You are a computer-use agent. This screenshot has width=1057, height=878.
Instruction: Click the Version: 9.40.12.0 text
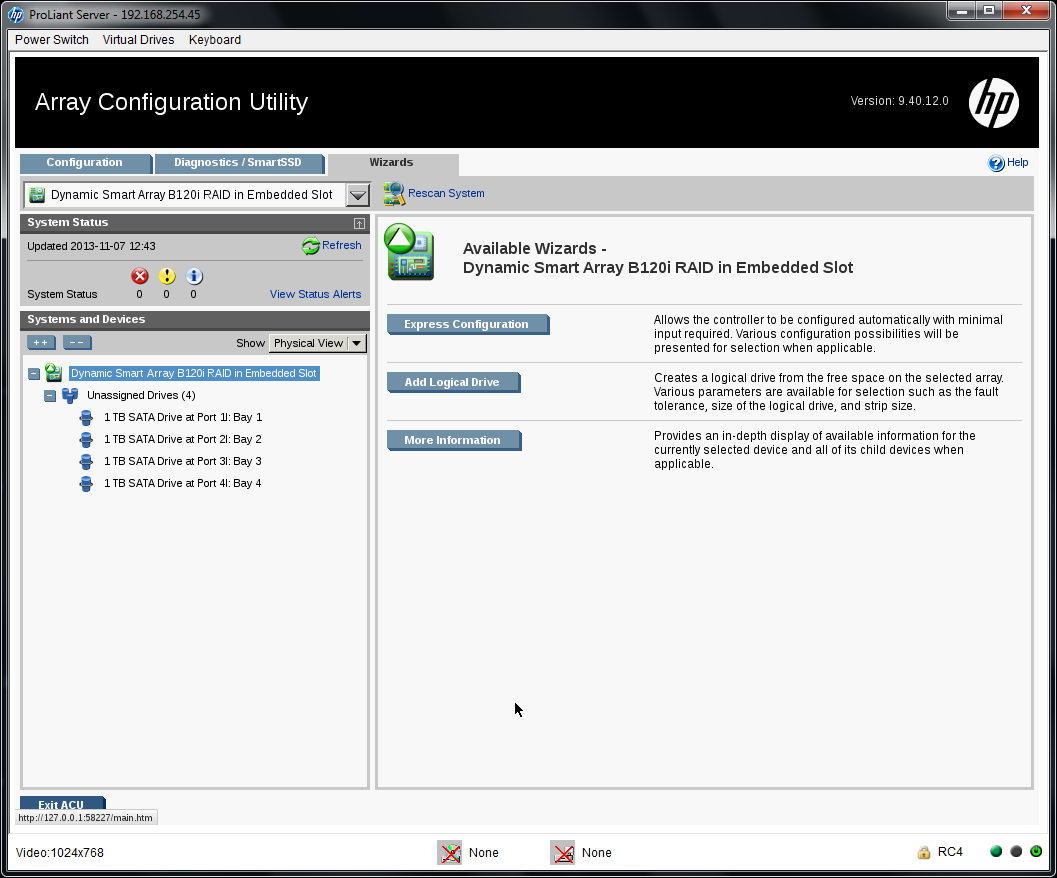pyautogui.click(x=899, y=101)
